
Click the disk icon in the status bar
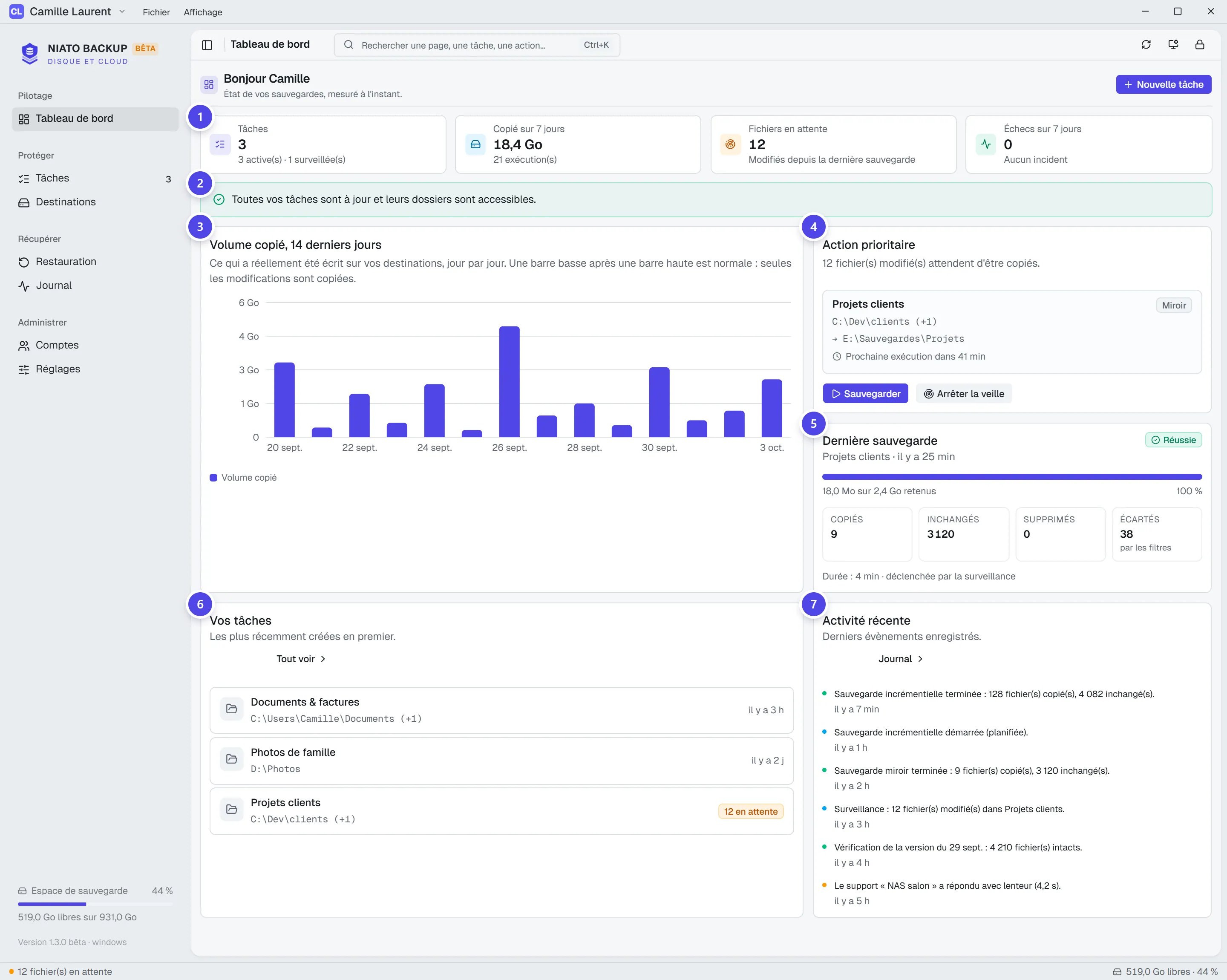(x=1117, y=971)
